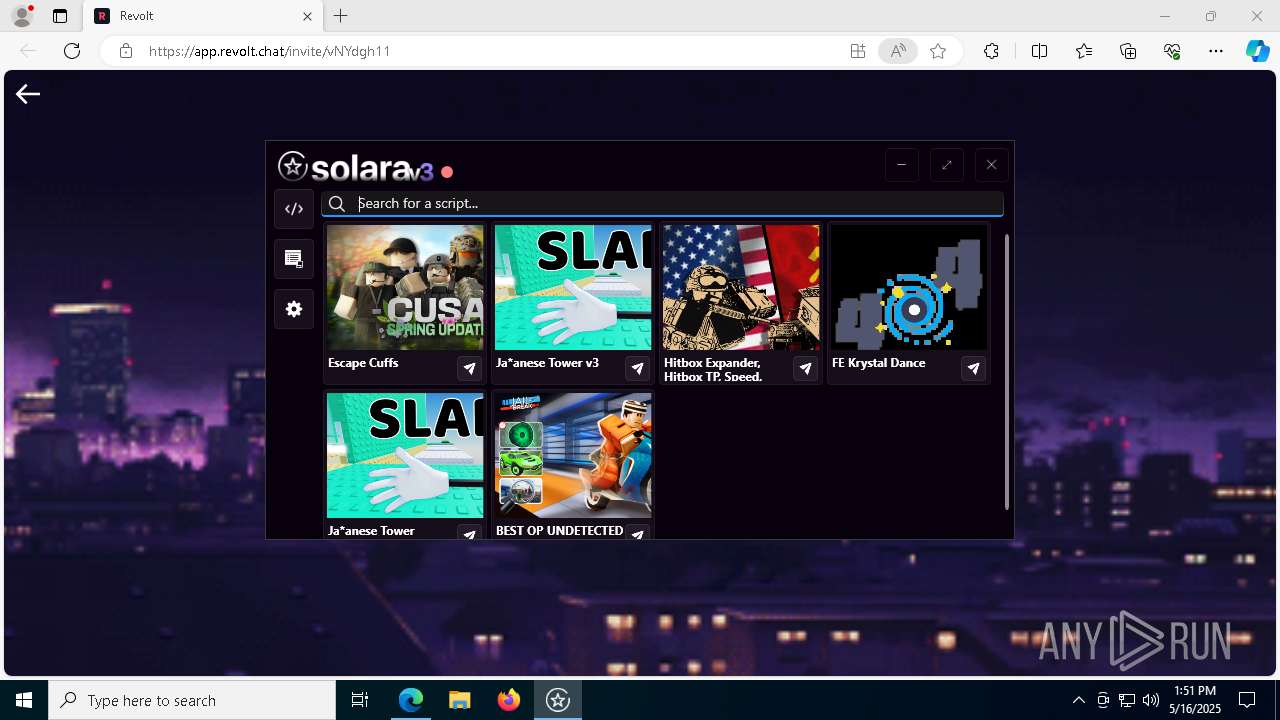Open the Favorites list icon

pos(1084,51)
